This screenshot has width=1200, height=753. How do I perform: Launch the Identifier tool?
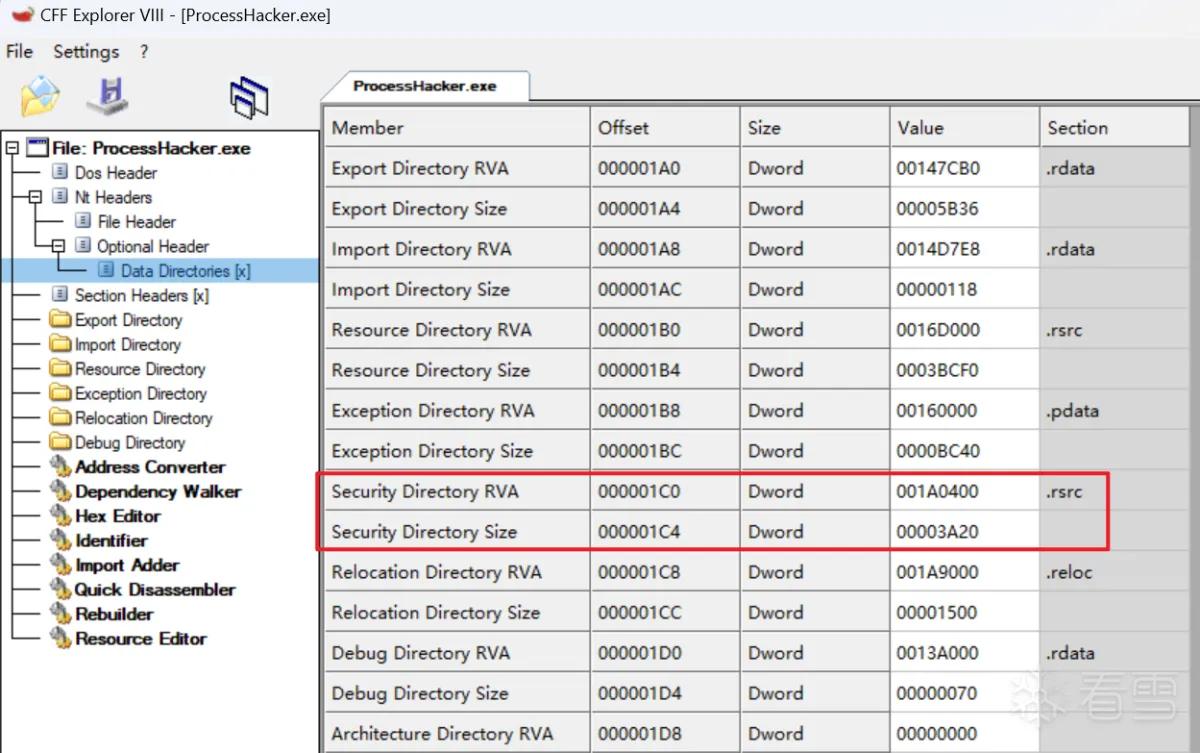111,541
